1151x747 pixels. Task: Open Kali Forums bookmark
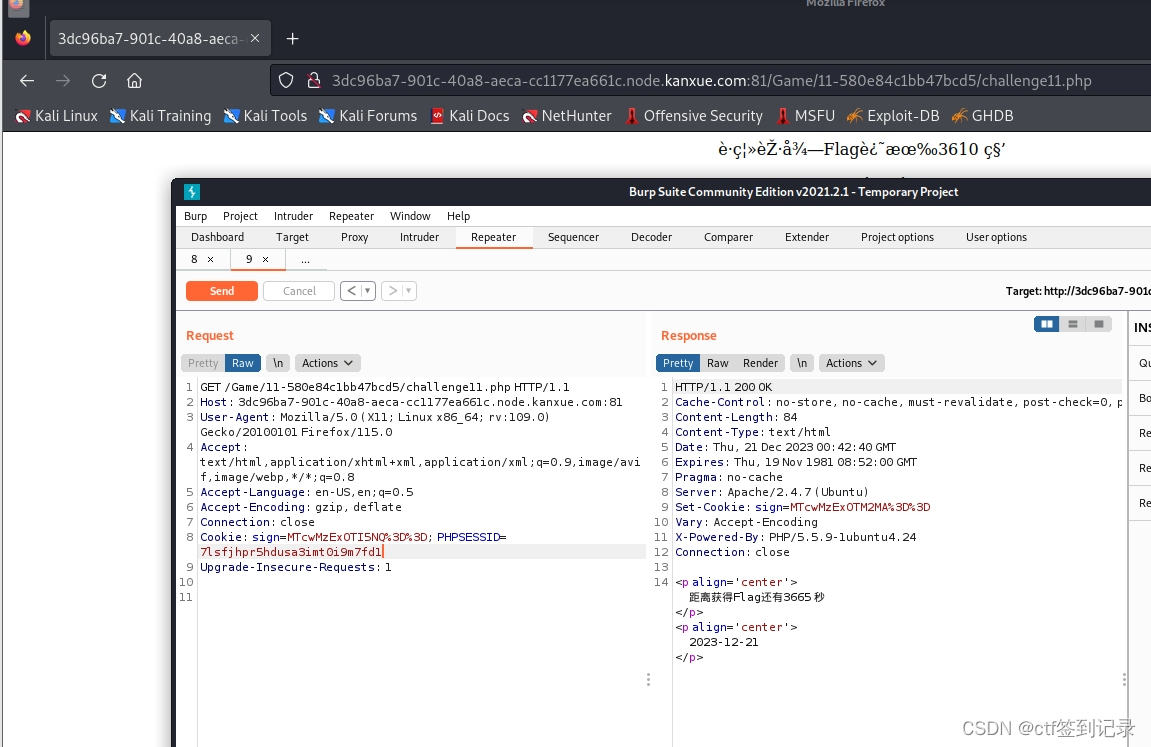(368, 116)
